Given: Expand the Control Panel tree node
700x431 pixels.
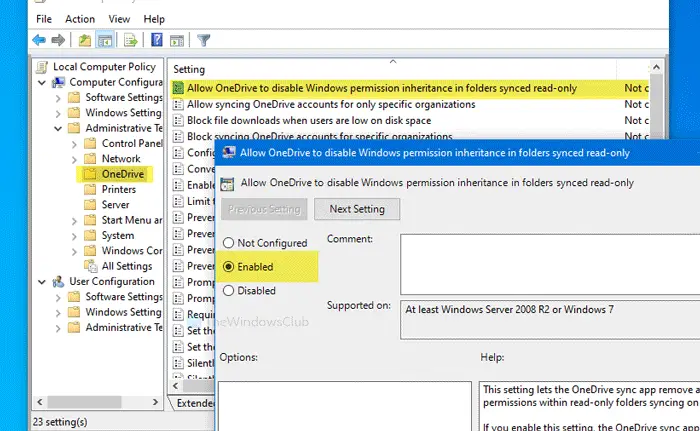Looking at the screenshot, I should [x=74, y=144].
